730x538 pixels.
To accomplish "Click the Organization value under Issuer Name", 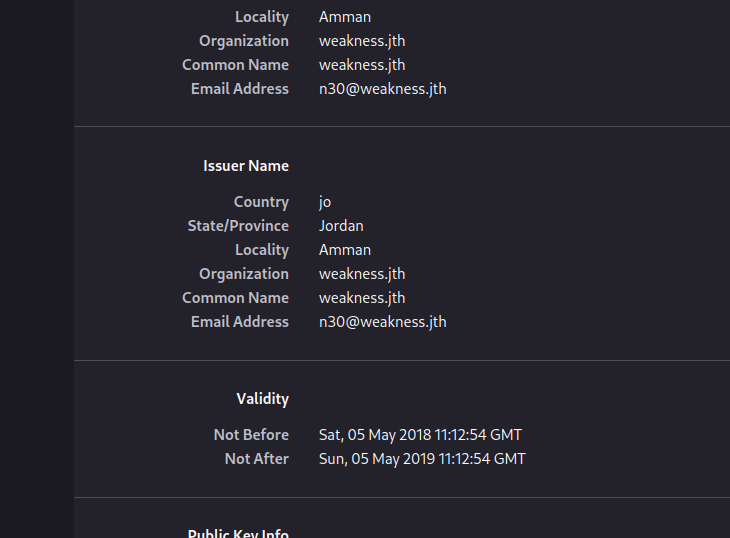I will tap(362, 274).
